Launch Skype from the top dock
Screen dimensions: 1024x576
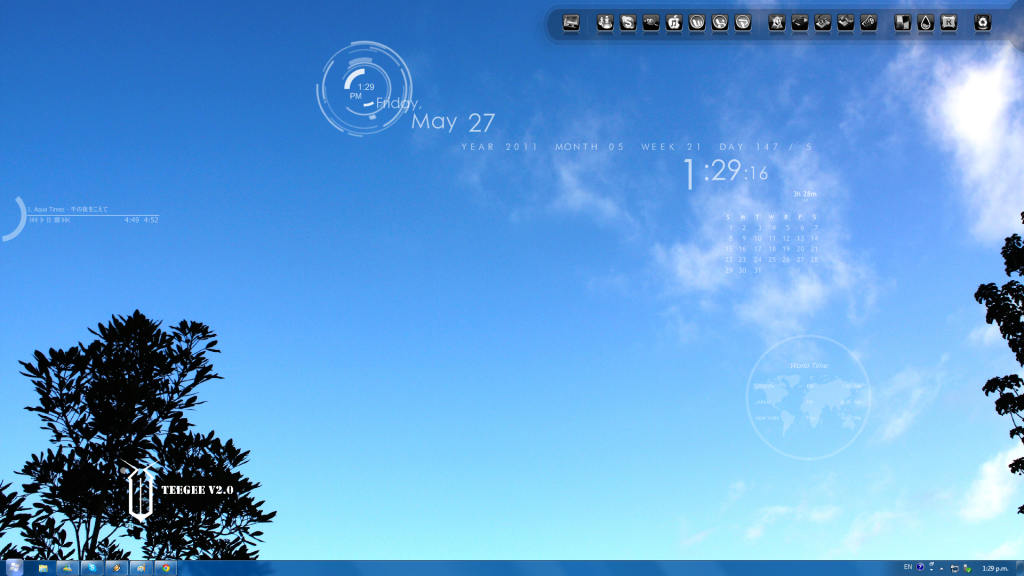[x=628, y=22]
